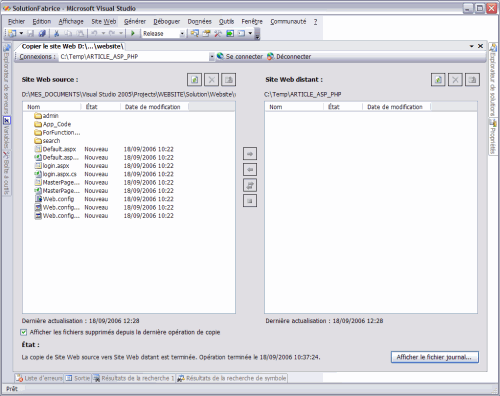Refresh the source web site file list
The height and width of the screenshot is (396, 500).
coord(194,80)
